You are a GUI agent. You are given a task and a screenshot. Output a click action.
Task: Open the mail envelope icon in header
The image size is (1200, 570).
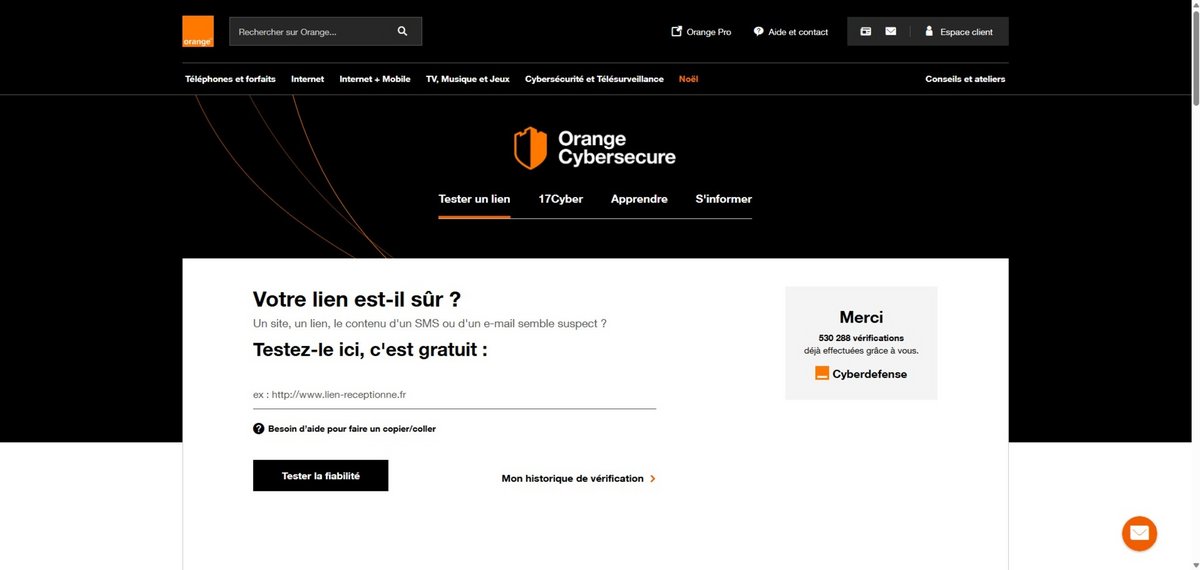coord(891,31)
